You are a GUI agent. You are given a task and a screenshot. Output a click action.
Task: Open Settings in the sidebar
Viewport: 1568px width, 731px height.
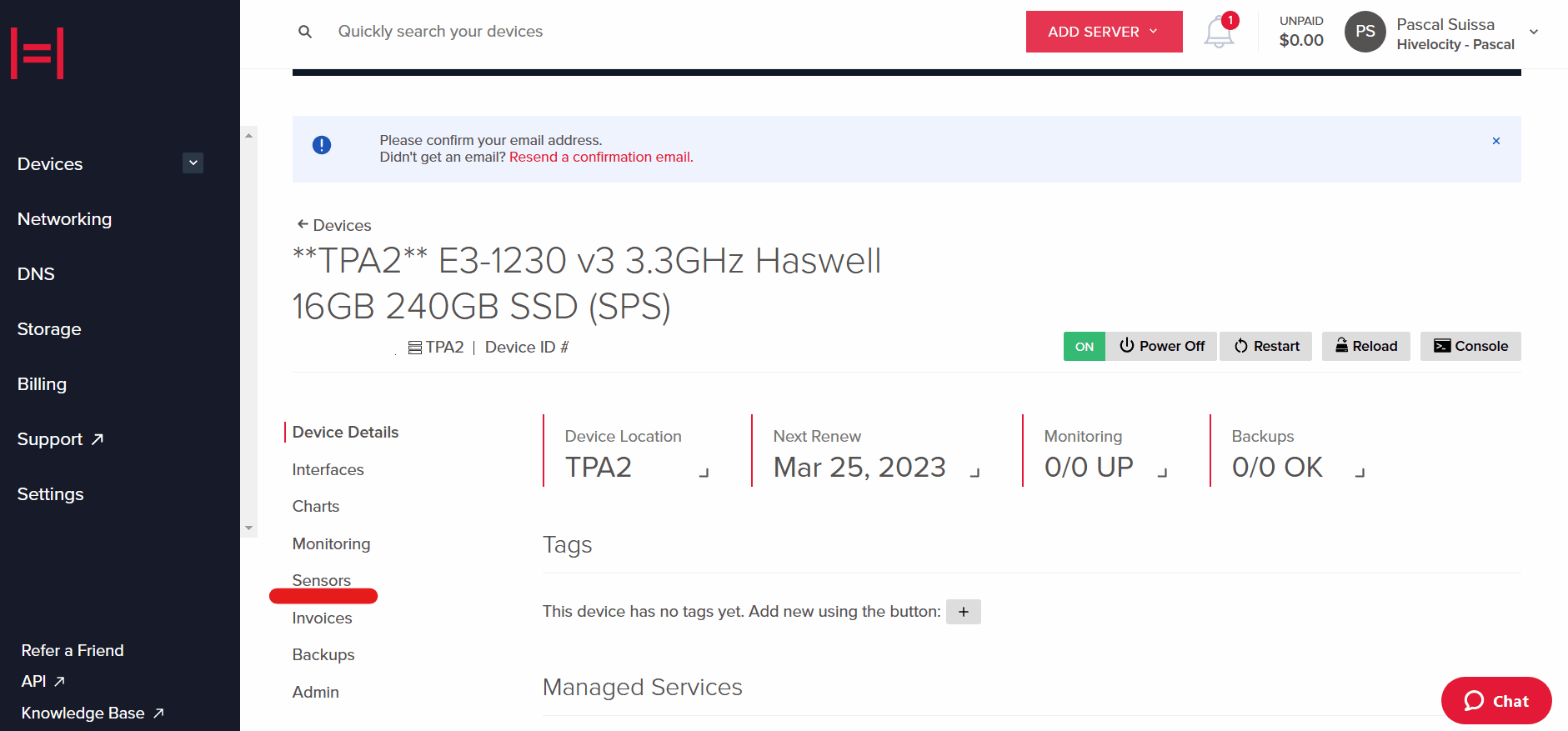[50, 494]
